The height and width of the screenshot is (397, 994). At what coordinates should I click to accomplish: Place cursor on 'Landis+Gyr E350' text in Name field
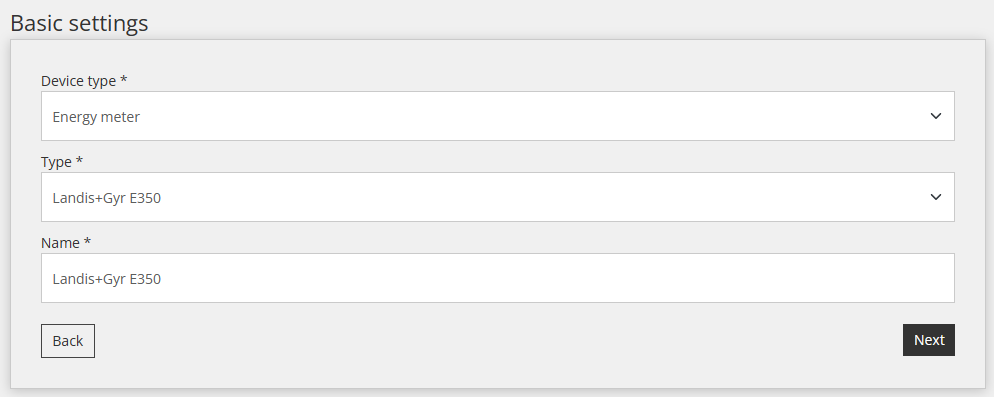coord(106,279)
